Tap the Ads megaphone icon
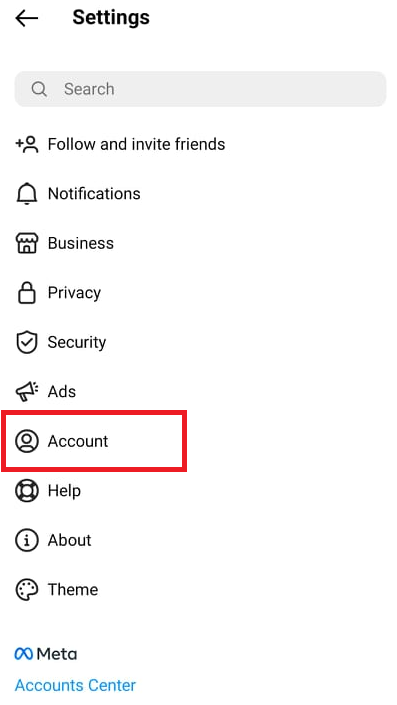 (x=27, y=392)
